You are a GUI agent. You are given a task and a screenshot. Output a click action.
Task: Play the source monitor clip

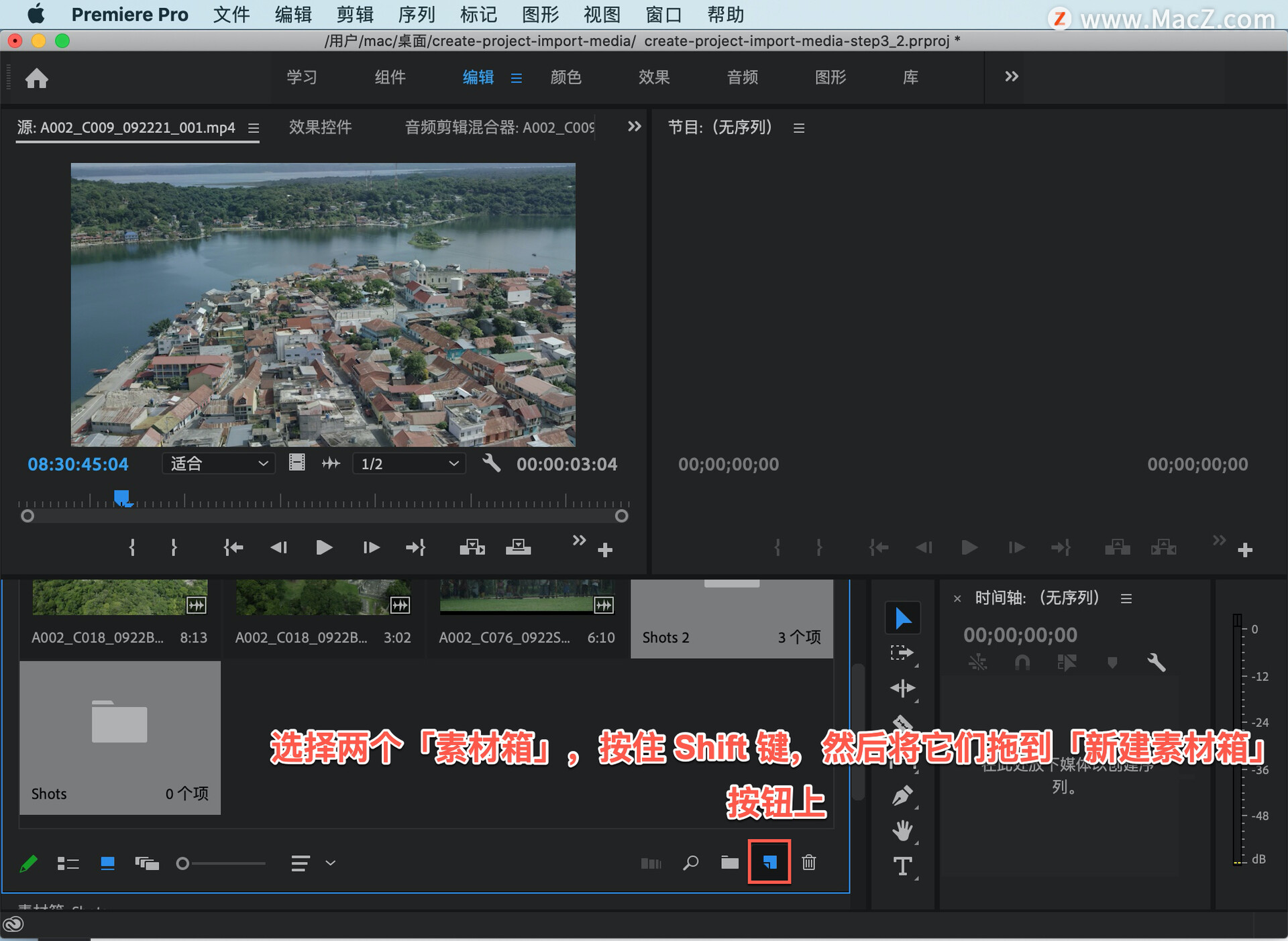[x=324, y=547]
